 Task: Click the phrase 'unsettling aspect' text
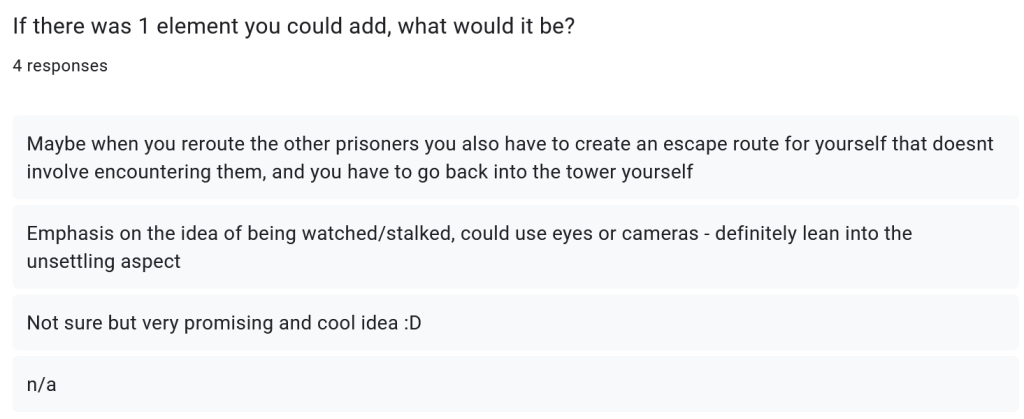[103, 261]
